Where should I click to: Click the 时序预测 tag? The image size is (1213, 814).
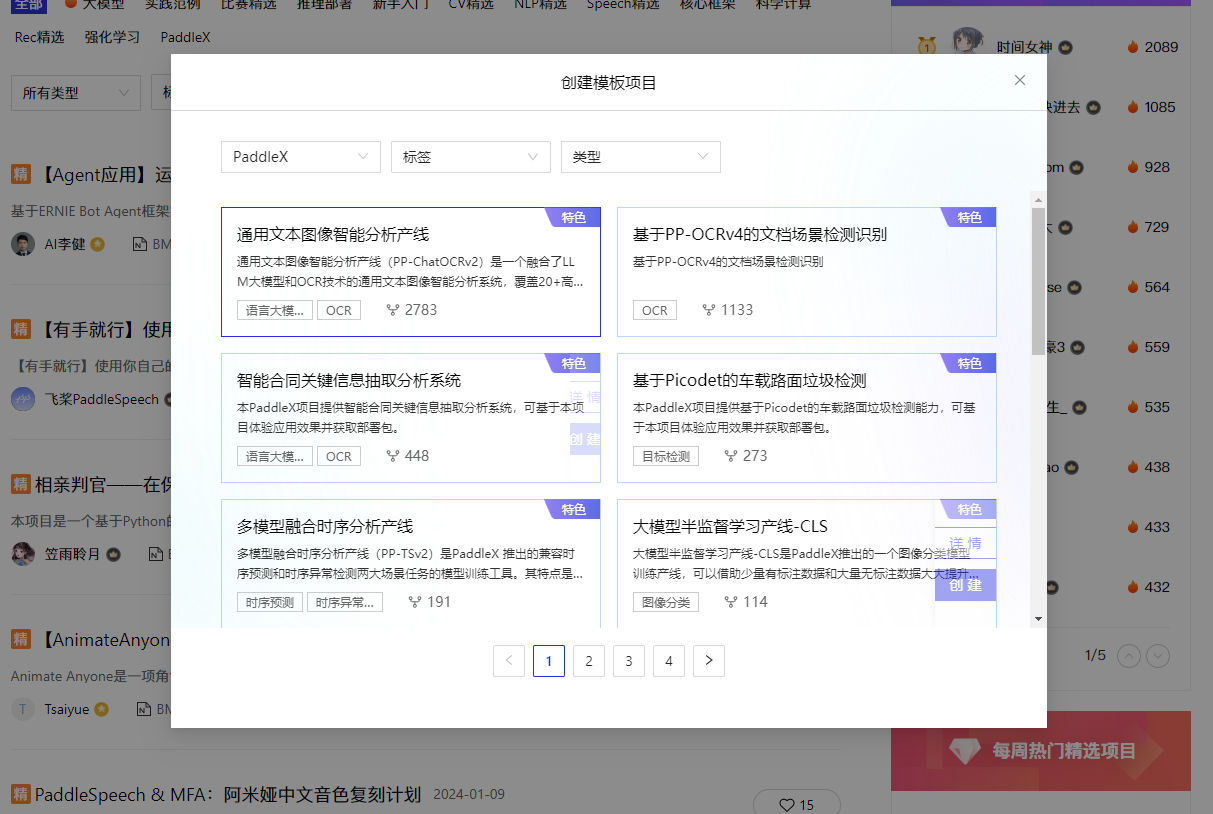click(x=270, y=602)
